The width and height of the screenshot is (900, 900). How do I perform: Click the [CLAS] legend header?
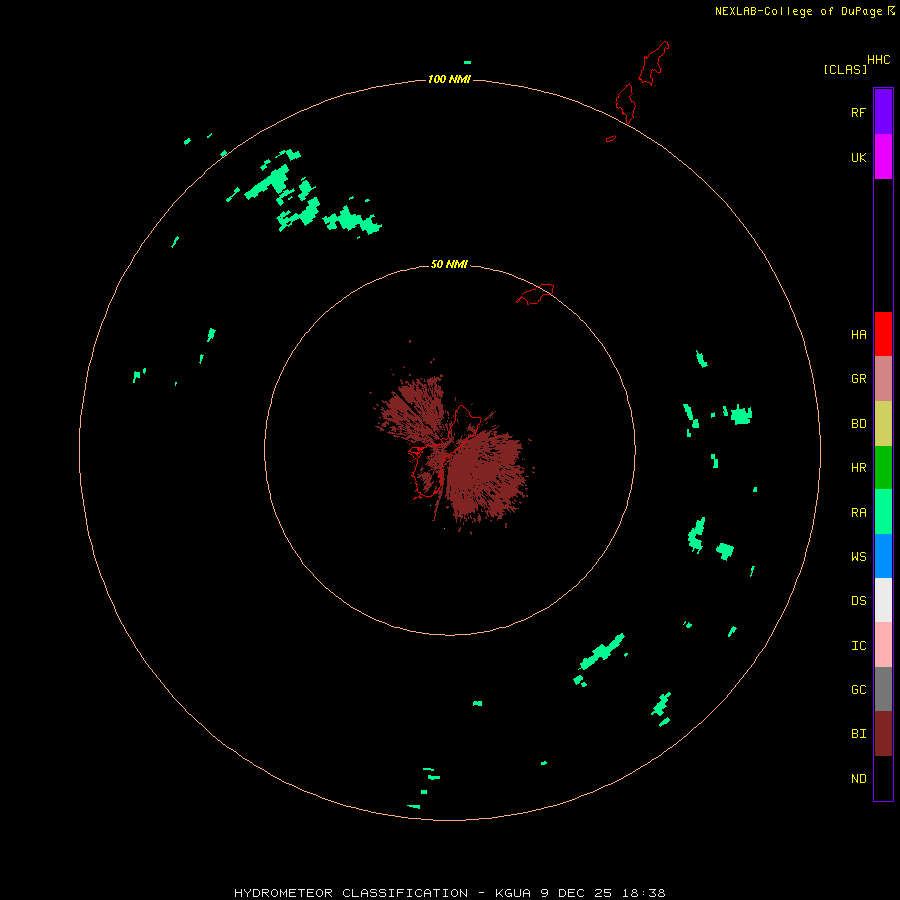pos(845,69)
